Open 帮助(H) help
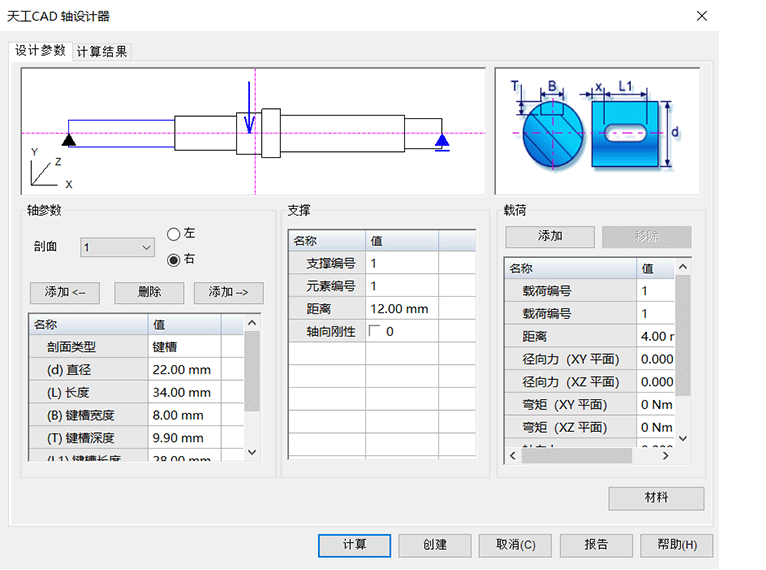 [677, 545]
